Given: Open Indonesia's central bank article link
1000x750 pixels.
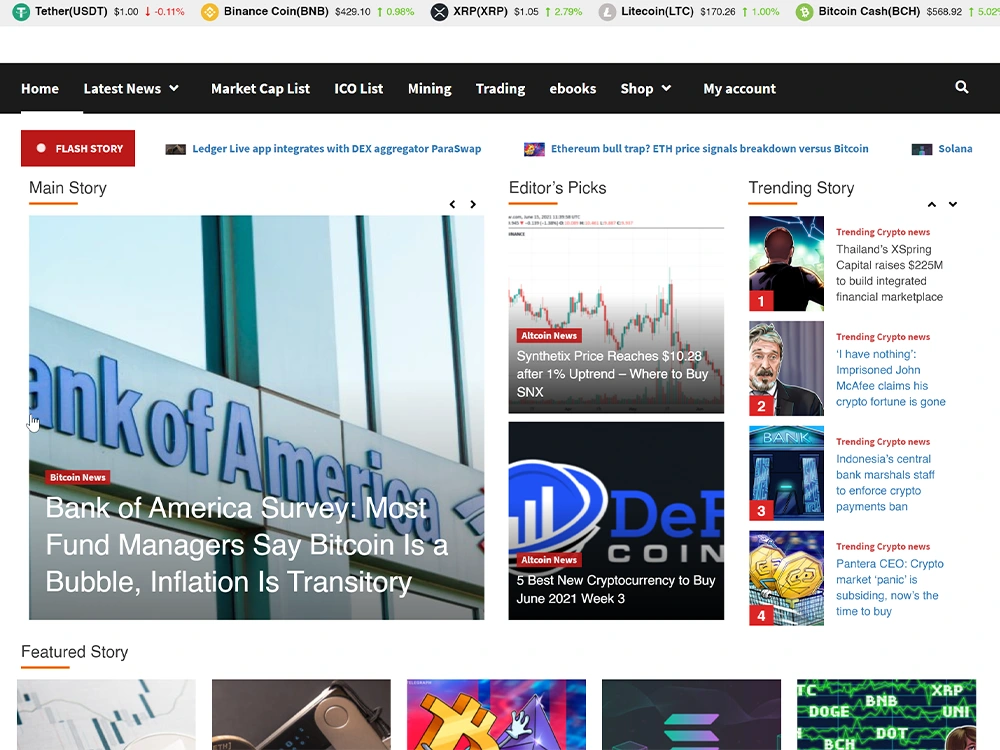Looking at the screenshot, I should 885,483.
